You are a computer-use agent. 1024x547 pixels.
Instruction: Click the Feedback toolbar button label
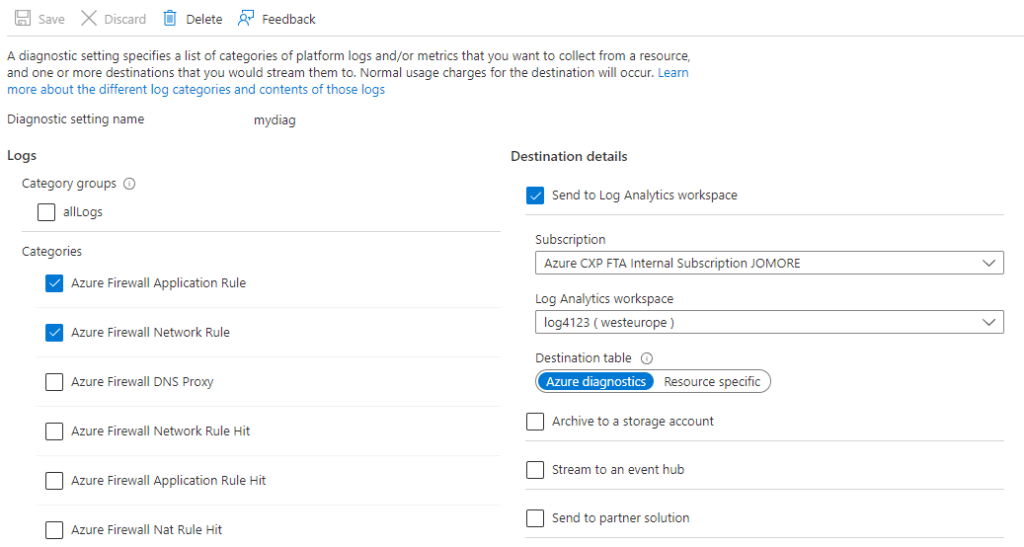click(288, 19)
